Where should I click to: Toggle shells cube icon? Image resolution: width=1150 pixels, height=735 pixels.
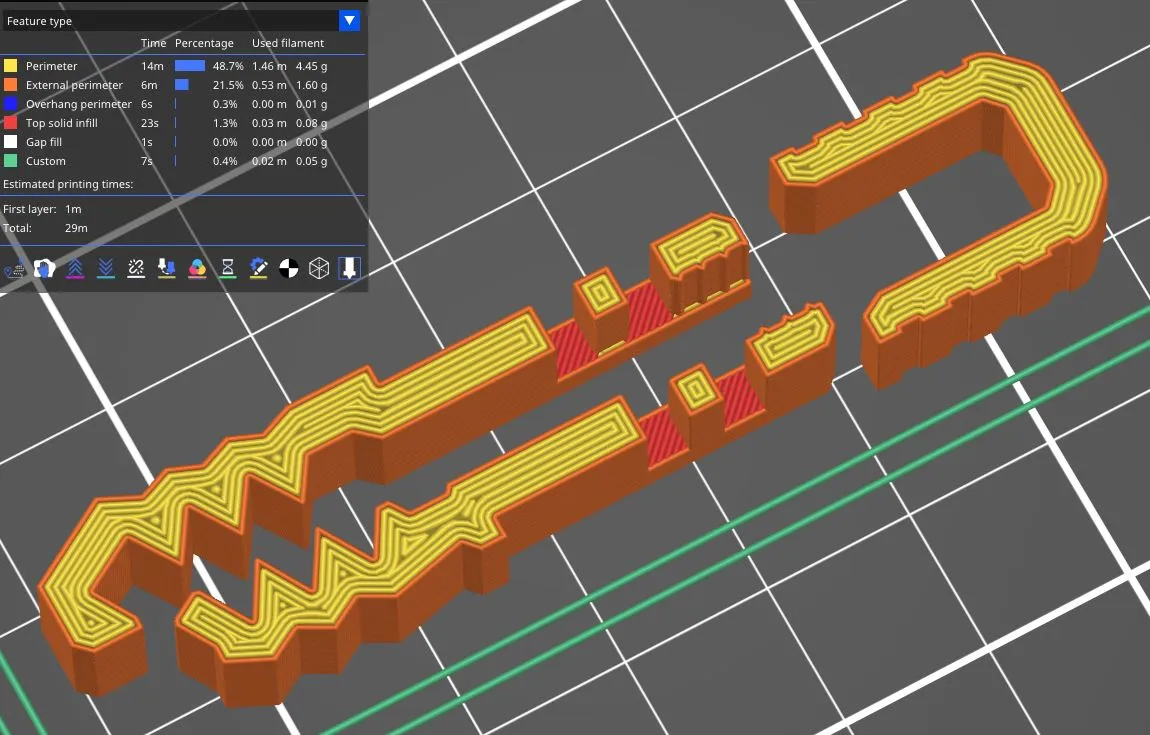coord(319,268)
